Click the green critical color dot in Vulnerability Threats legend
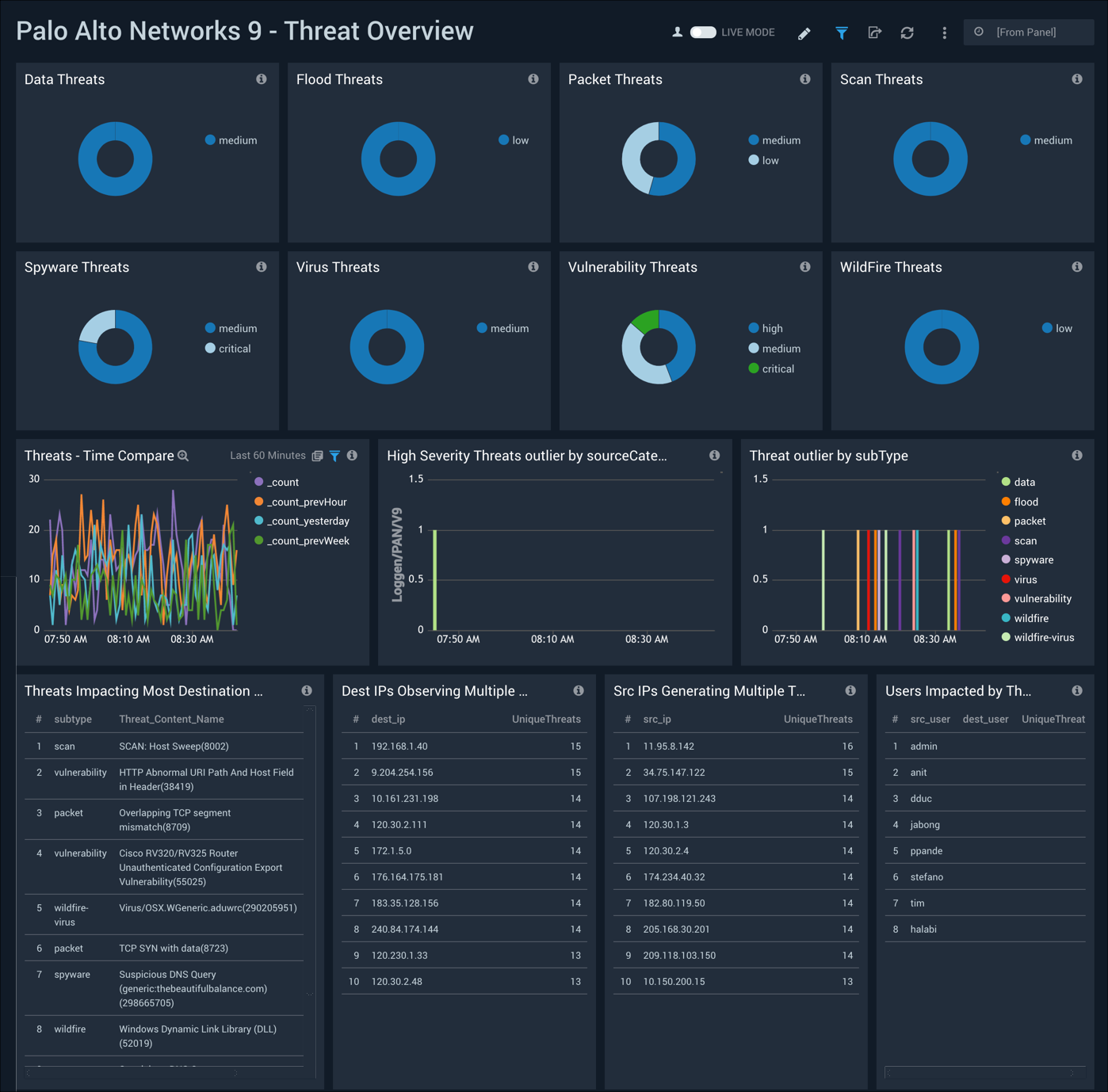The width and height of the screenshot is (1108, 1092). pos(753,368)
